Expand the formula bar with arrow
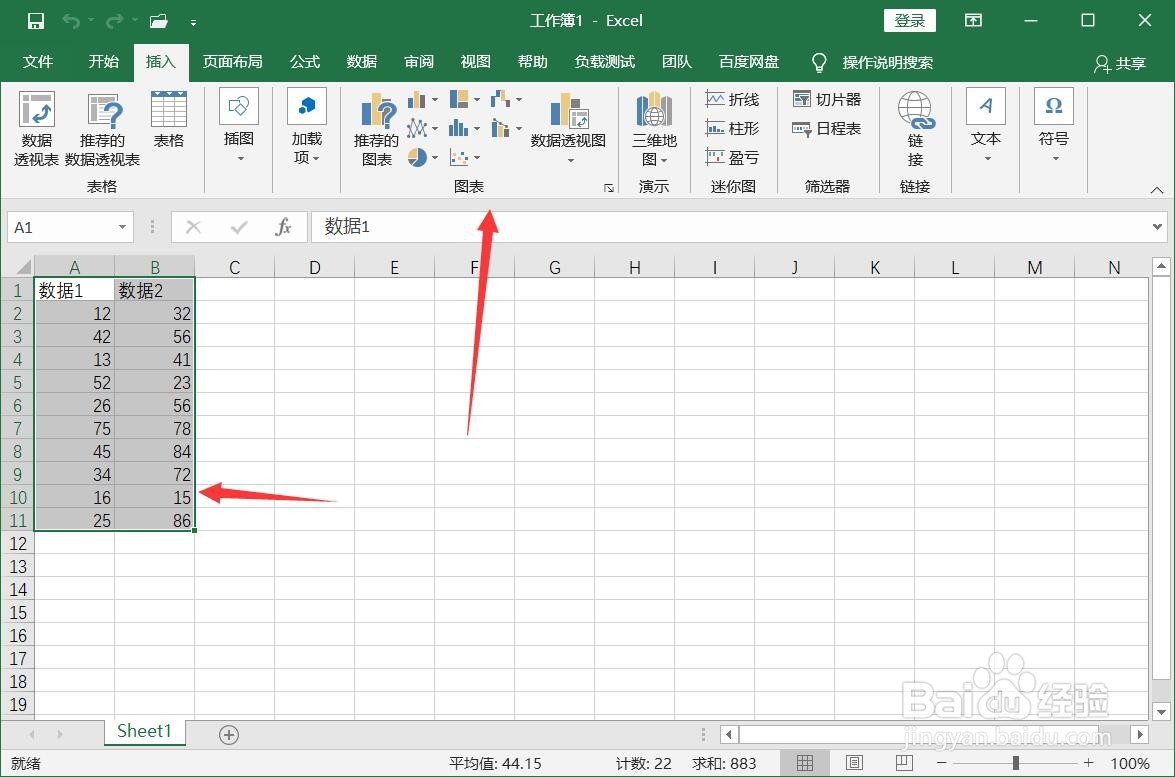The image size is (1175, 777). pyautogui.click(x=1157, y=227)
